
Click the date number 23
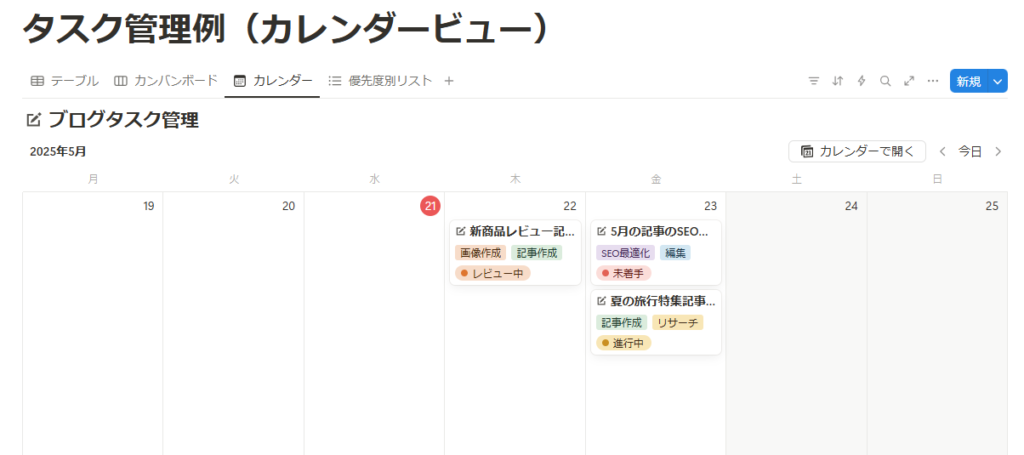click(x=711, y=206)
